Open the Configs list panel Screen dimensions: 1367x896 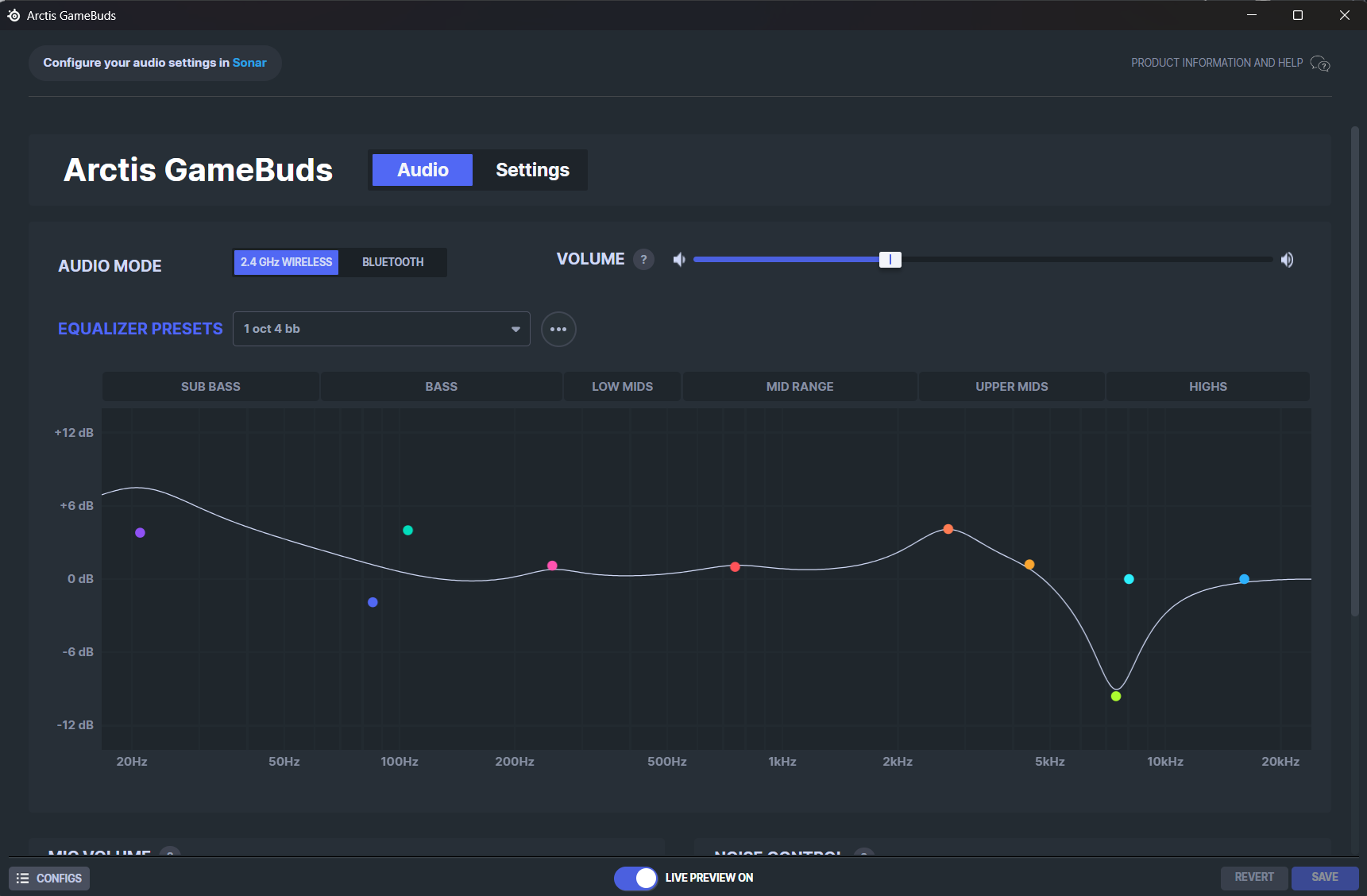[x=49, y=879]
